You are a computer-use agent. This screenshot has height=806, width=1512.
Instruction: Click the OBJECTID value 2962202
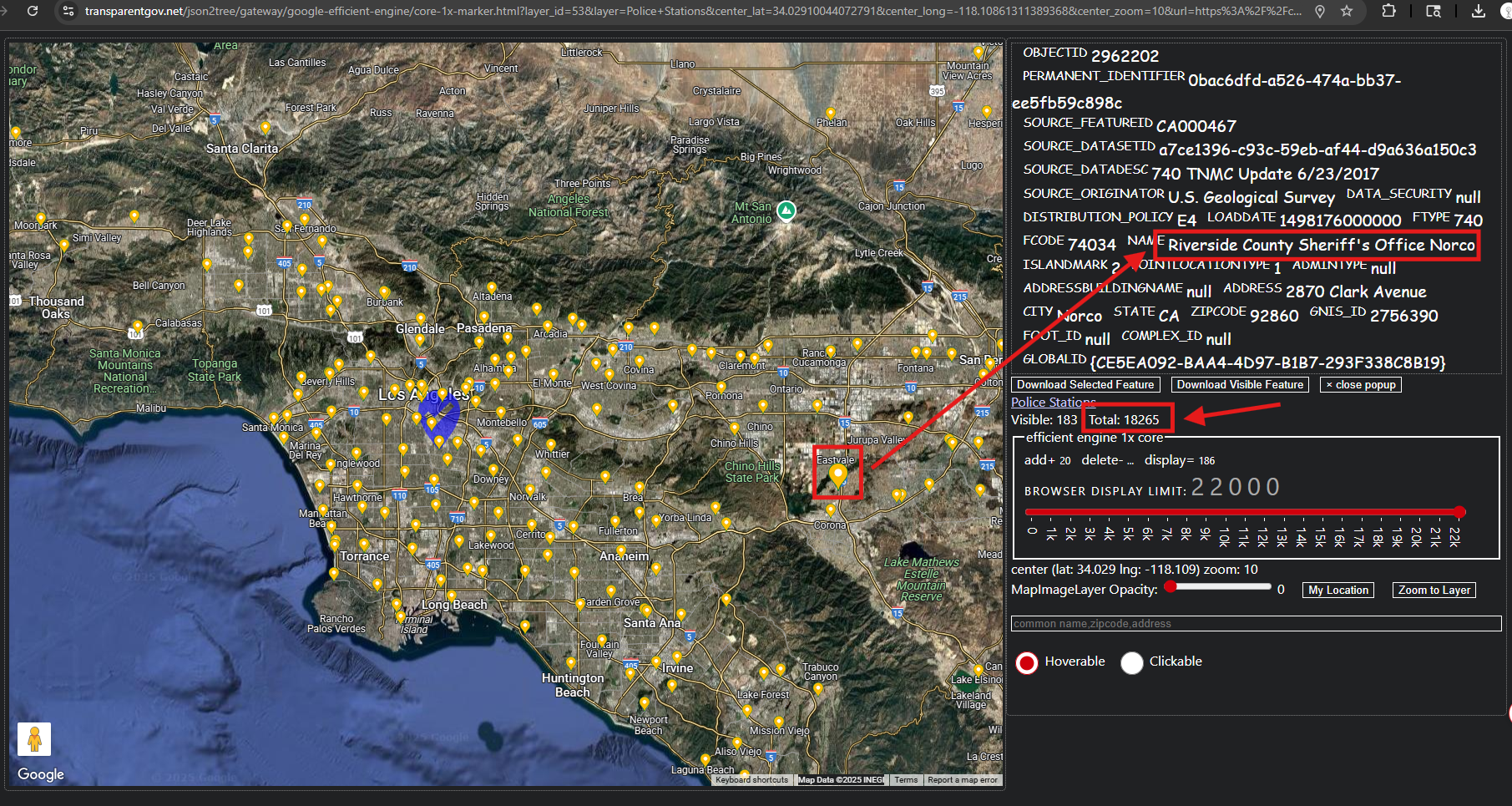1125,57
